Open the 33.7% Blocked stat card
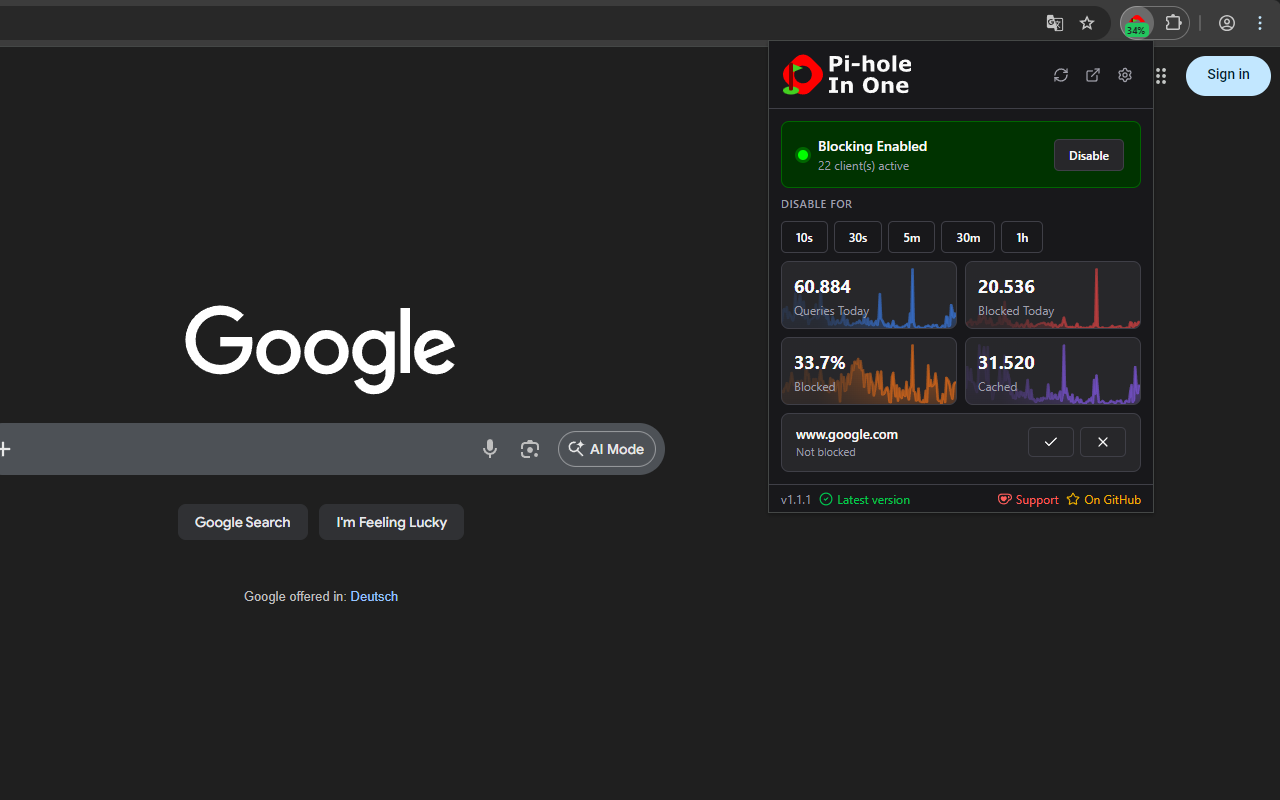The image size is (1280, 800). coord(869,371)
